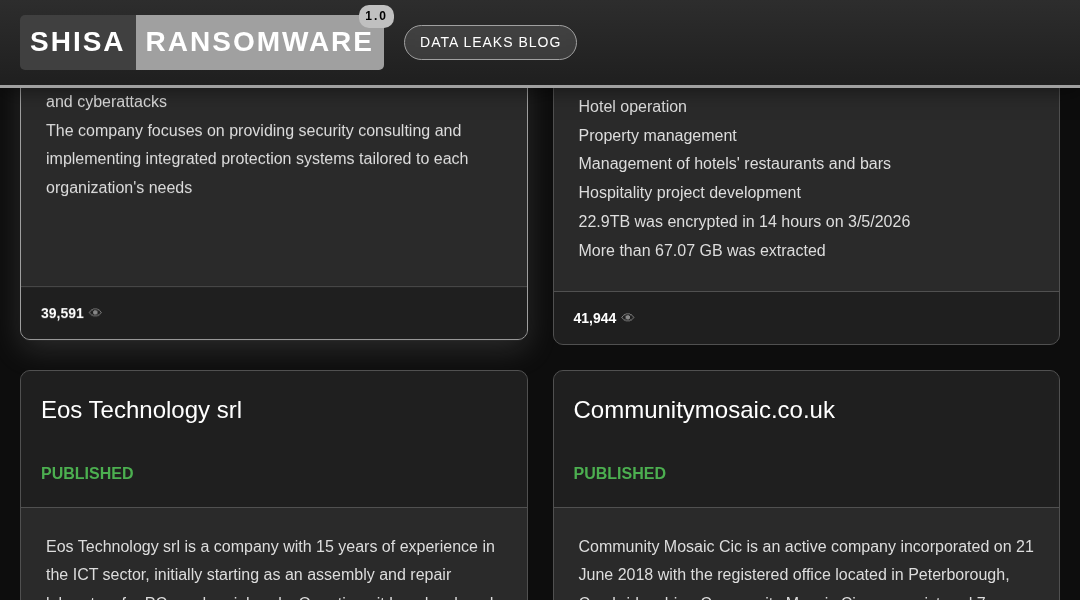Click the eye icon beside 41,944 views
Image resolution: width=1080 pixels, height=600 pixels.
628,318
